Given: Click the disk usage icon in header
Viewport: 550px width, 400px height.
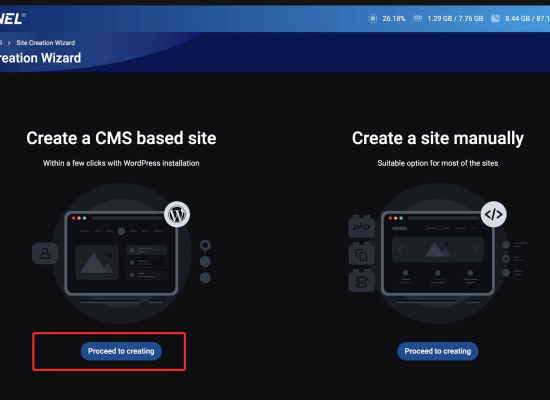Looking at the screenshot, I should [495, 18].
